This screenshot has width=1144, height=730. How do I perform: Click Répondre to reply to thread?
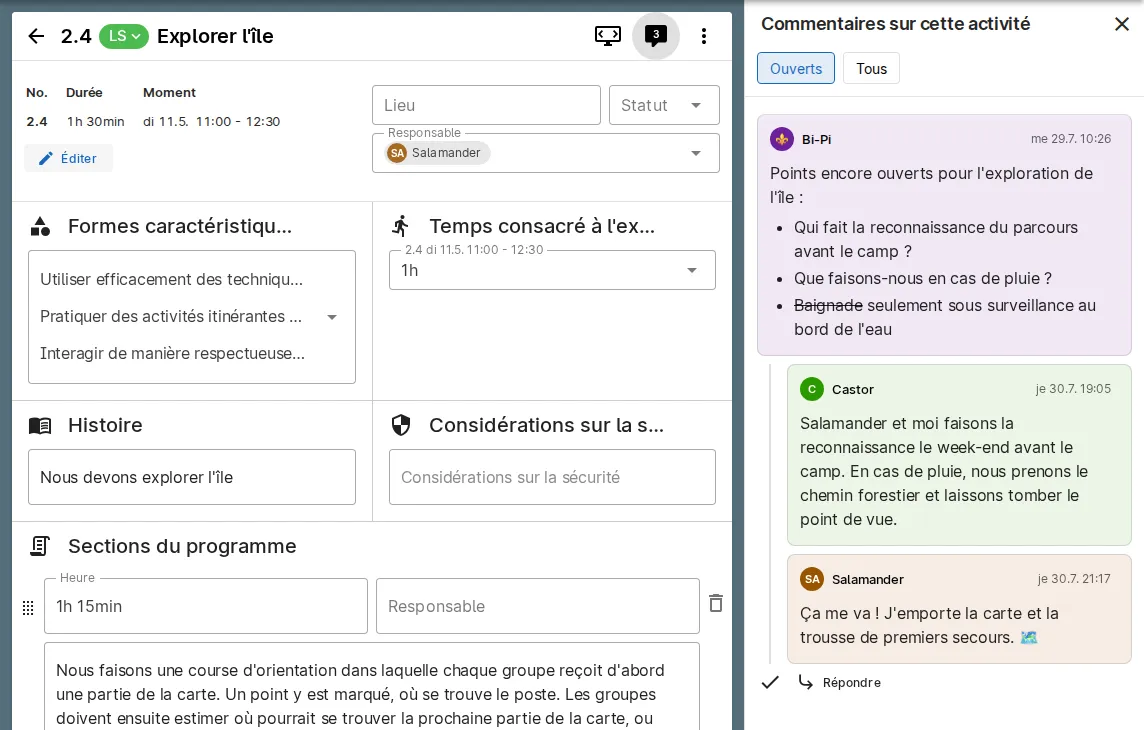point(839,683)
